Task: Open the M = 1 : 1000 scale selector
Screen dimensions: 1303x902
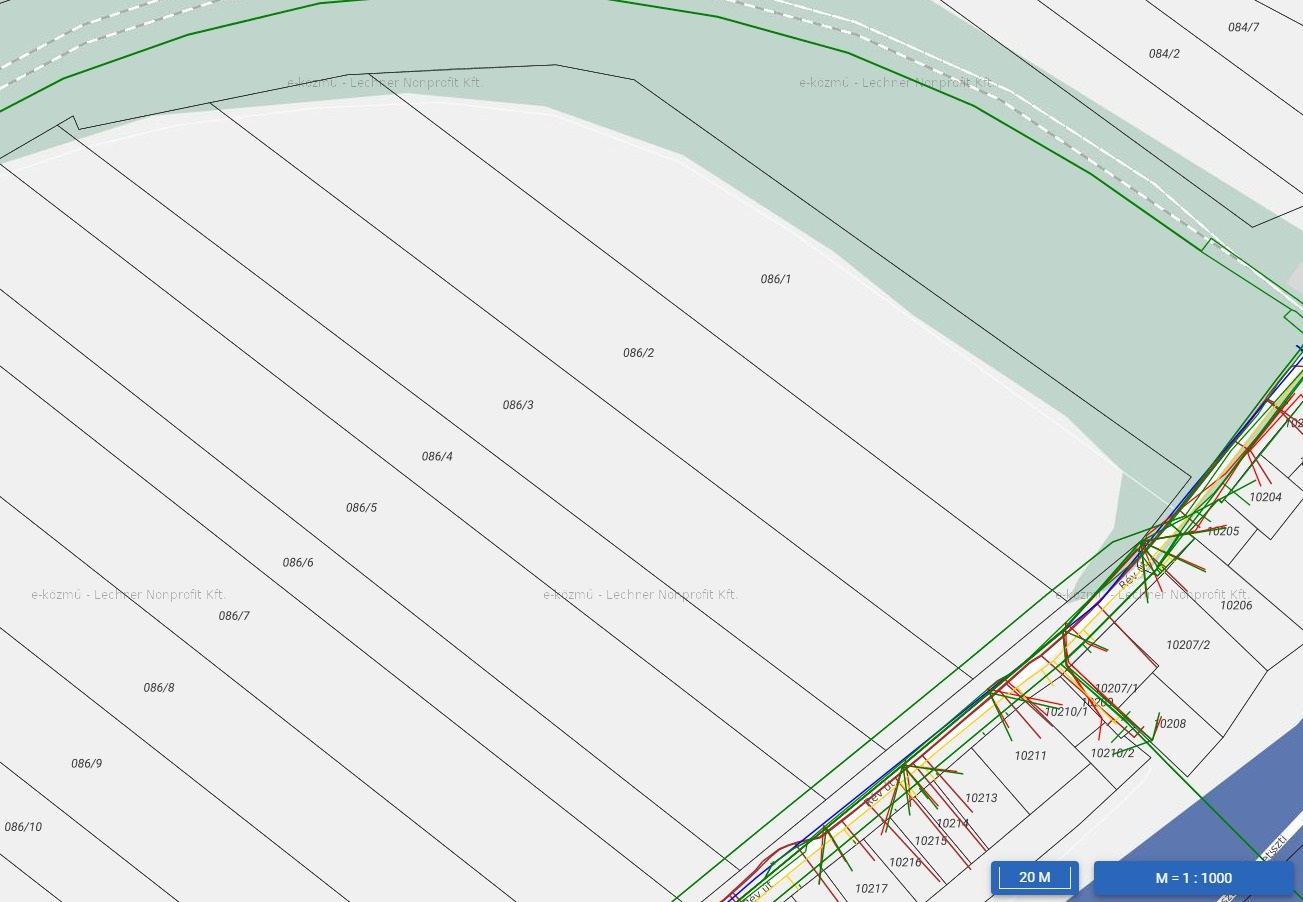Action: tap(1193, 878)
